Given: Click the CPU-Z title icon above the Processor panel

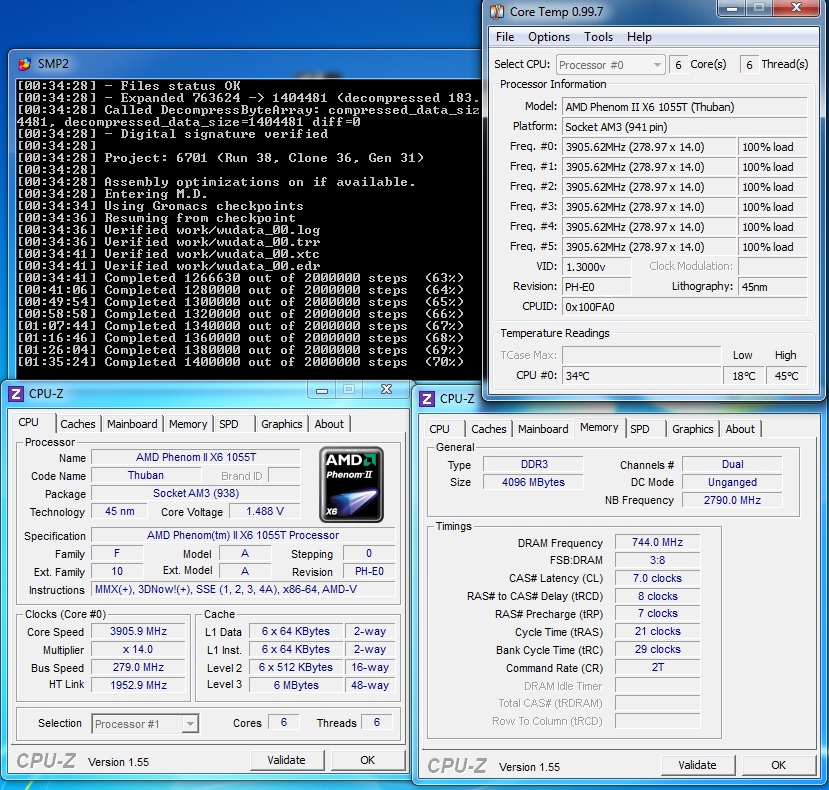Looking at the screenshot, I should (x=15, y=393).
